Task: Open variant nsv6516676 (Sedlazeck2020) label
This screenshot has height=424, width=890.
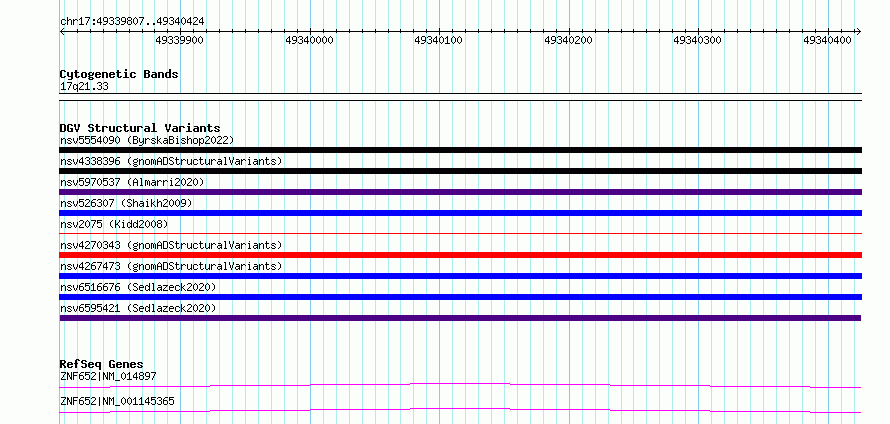Action: click(x=138, y=287)
